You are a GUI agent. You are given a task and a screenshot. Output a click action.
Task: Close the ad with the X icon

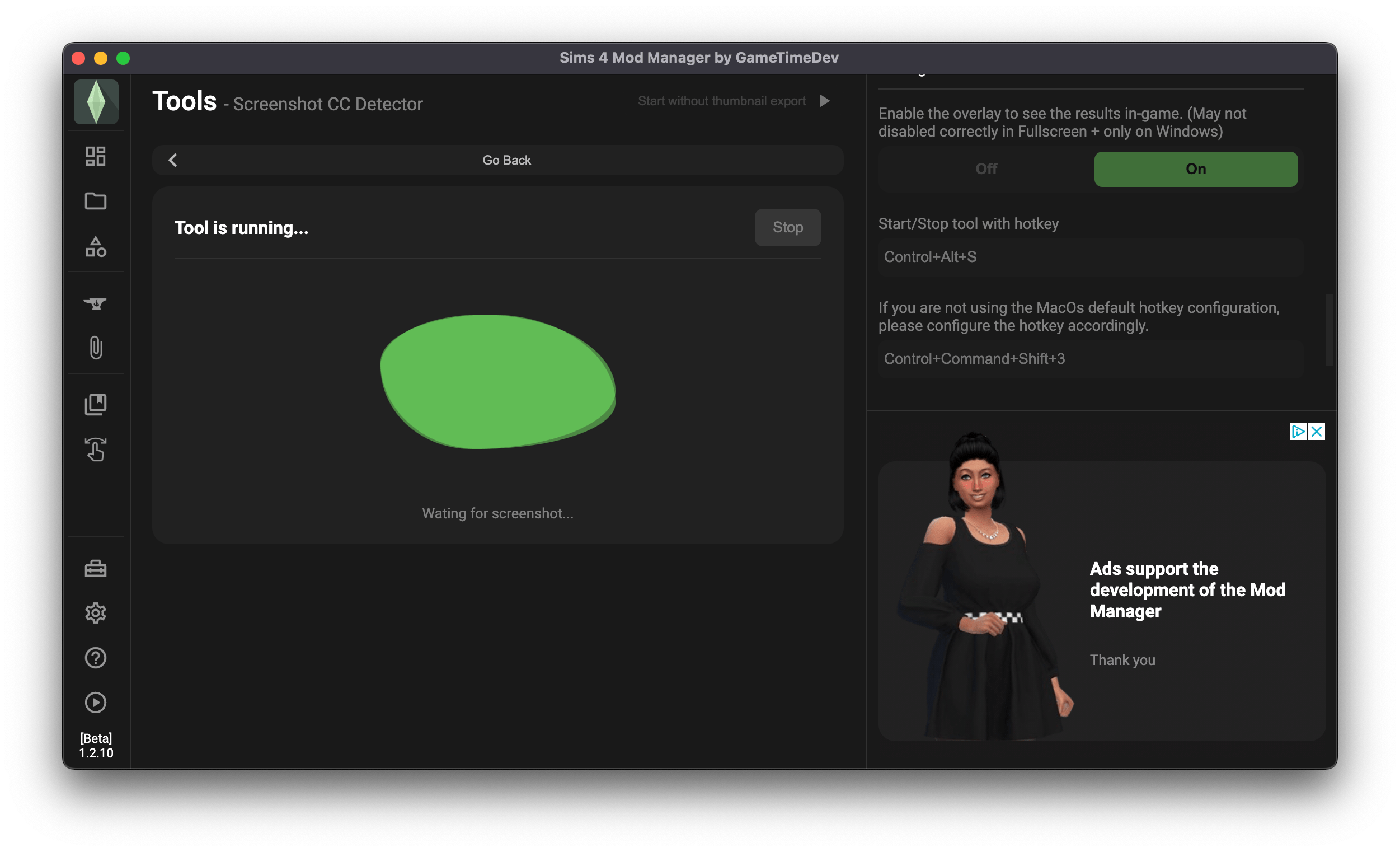point(1317,432)
